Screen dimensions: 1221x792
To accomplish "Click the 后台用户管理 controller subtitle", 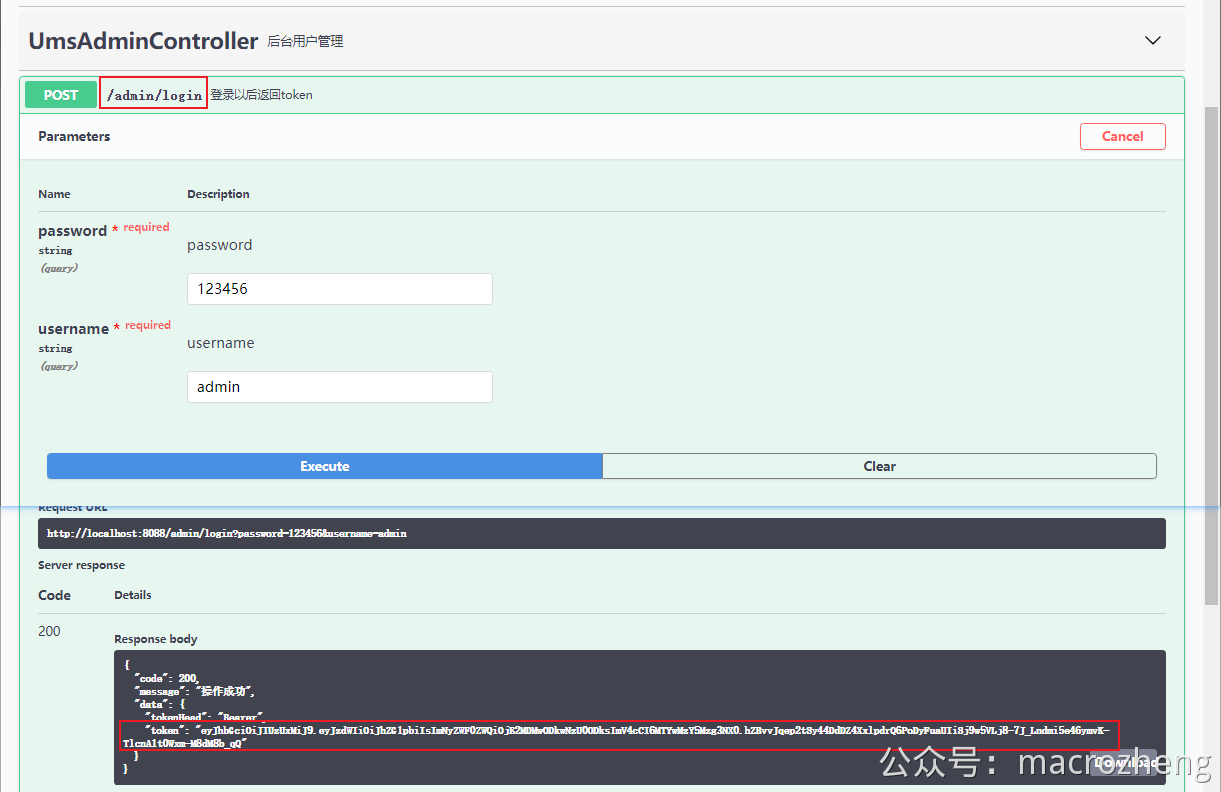I will (x=305, y=42).
